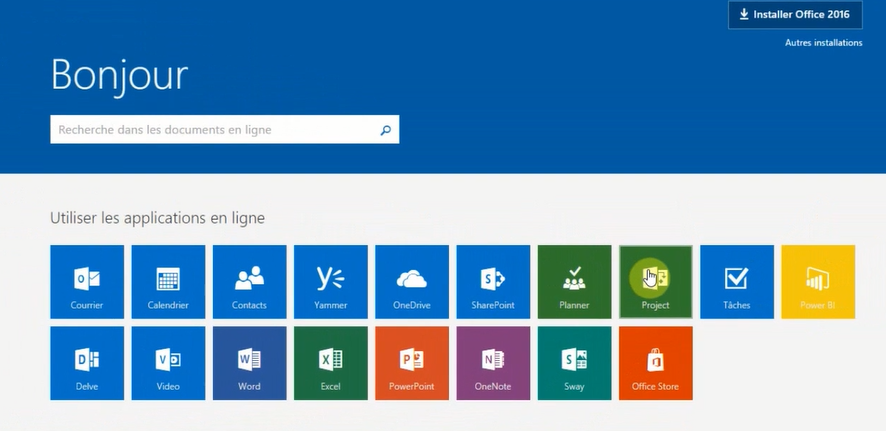The height and width of the screenshot is (431, 886).
Task: Launch the Sway app tile
Action: tap(575, 363)
